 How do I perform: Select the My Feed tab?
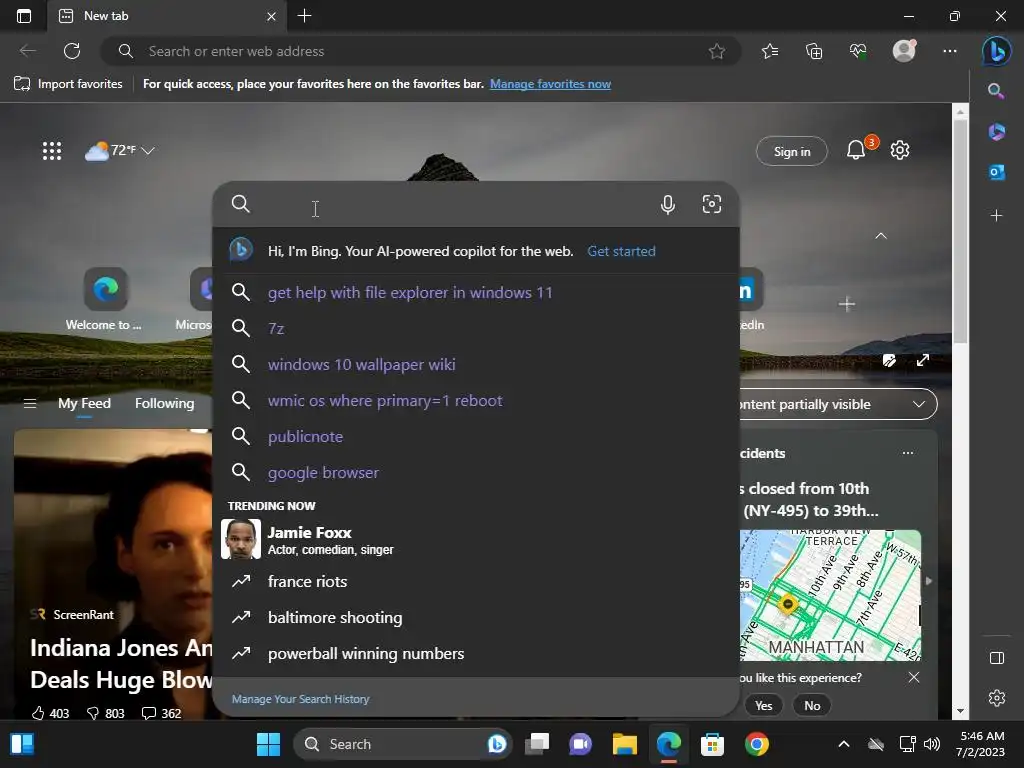pyautogui.click(x=84, y=404)
